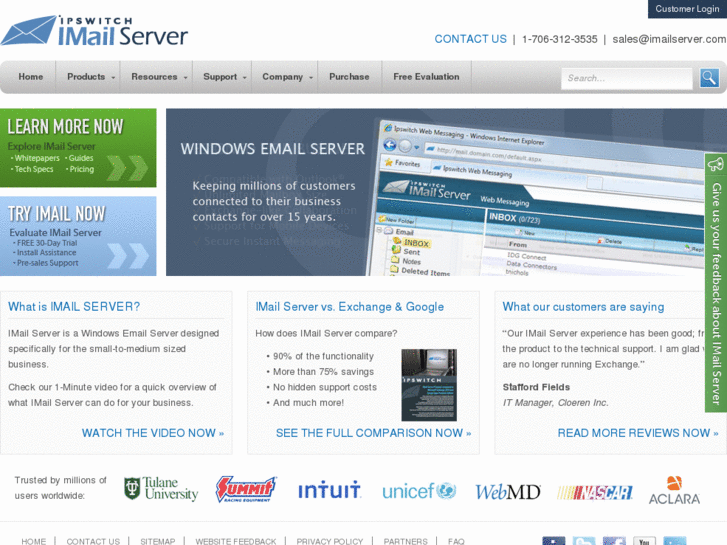Click 'What our customers are saying' heading
The image size is (727, 545).
(x=583, y=307)
